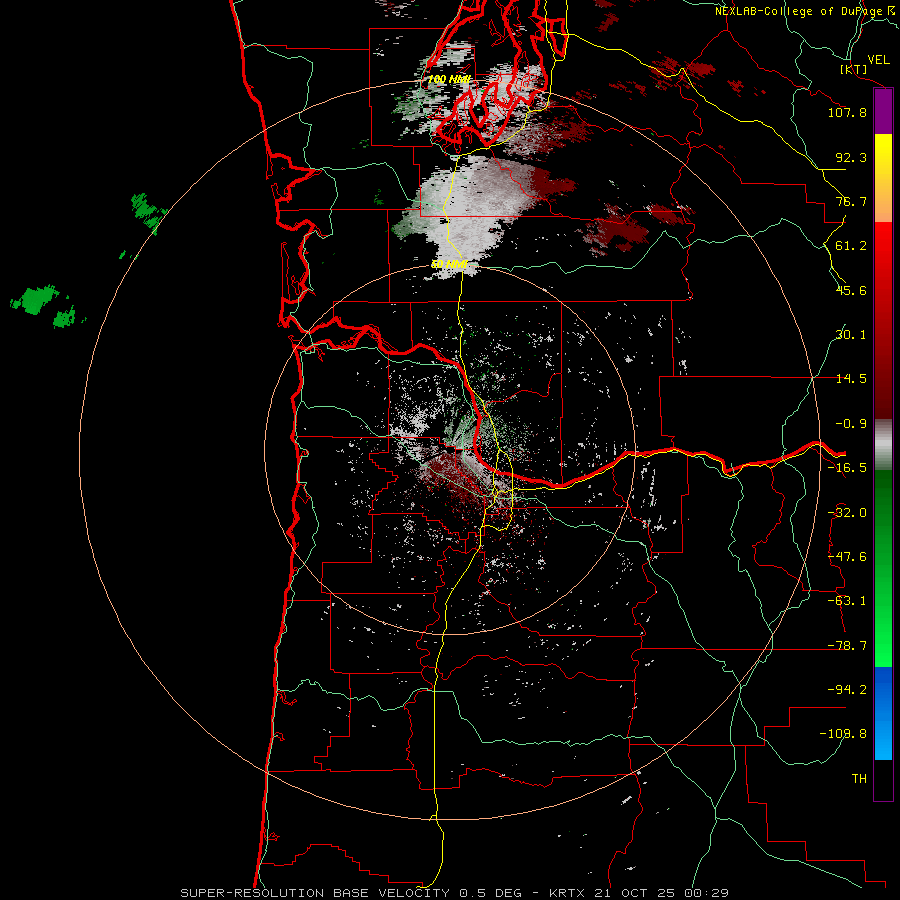Click the -109.8 velocity legend value
This screenshot has width=900, height=900.
844,734
